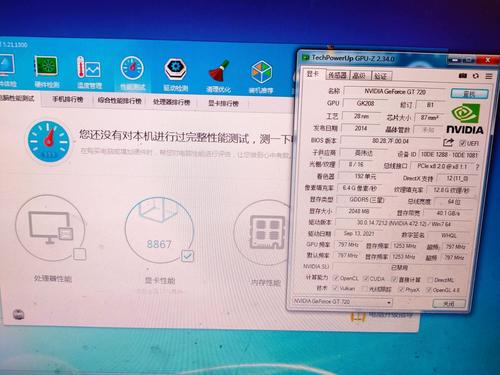Click the 87 mm² die size value

tap(429, 117)
